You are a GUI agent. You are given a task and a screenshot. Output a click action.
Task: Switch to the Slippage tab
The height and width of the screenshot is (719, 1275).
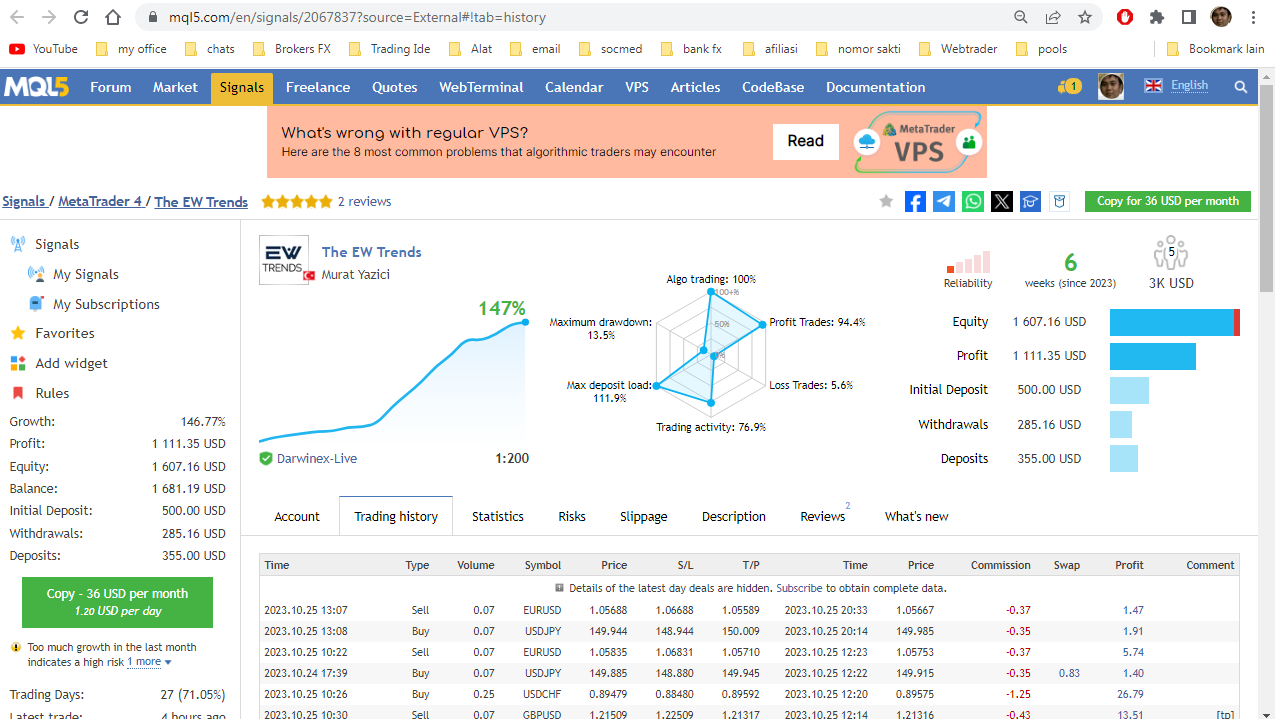point(644,517)
